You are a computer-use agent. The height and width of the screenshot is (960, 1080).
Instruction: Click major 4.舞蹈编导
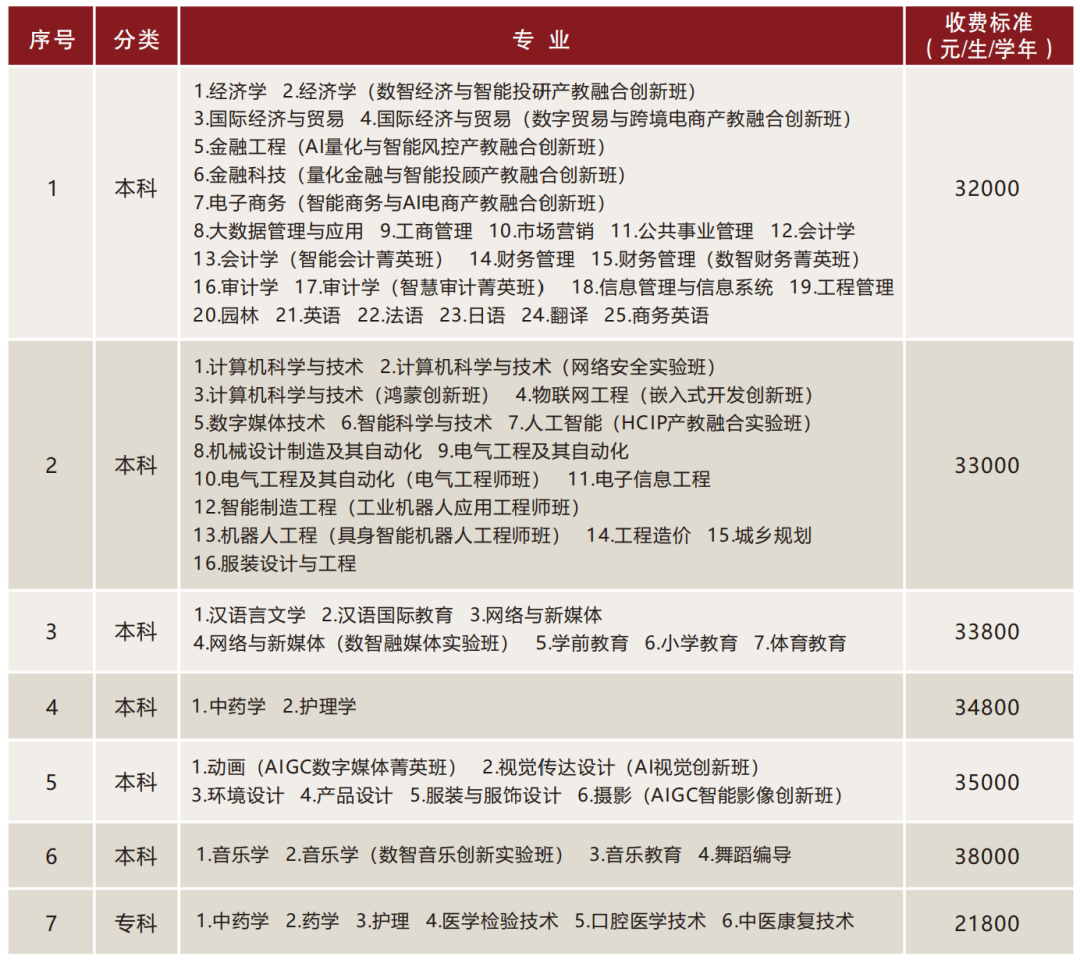pos(745,855)
